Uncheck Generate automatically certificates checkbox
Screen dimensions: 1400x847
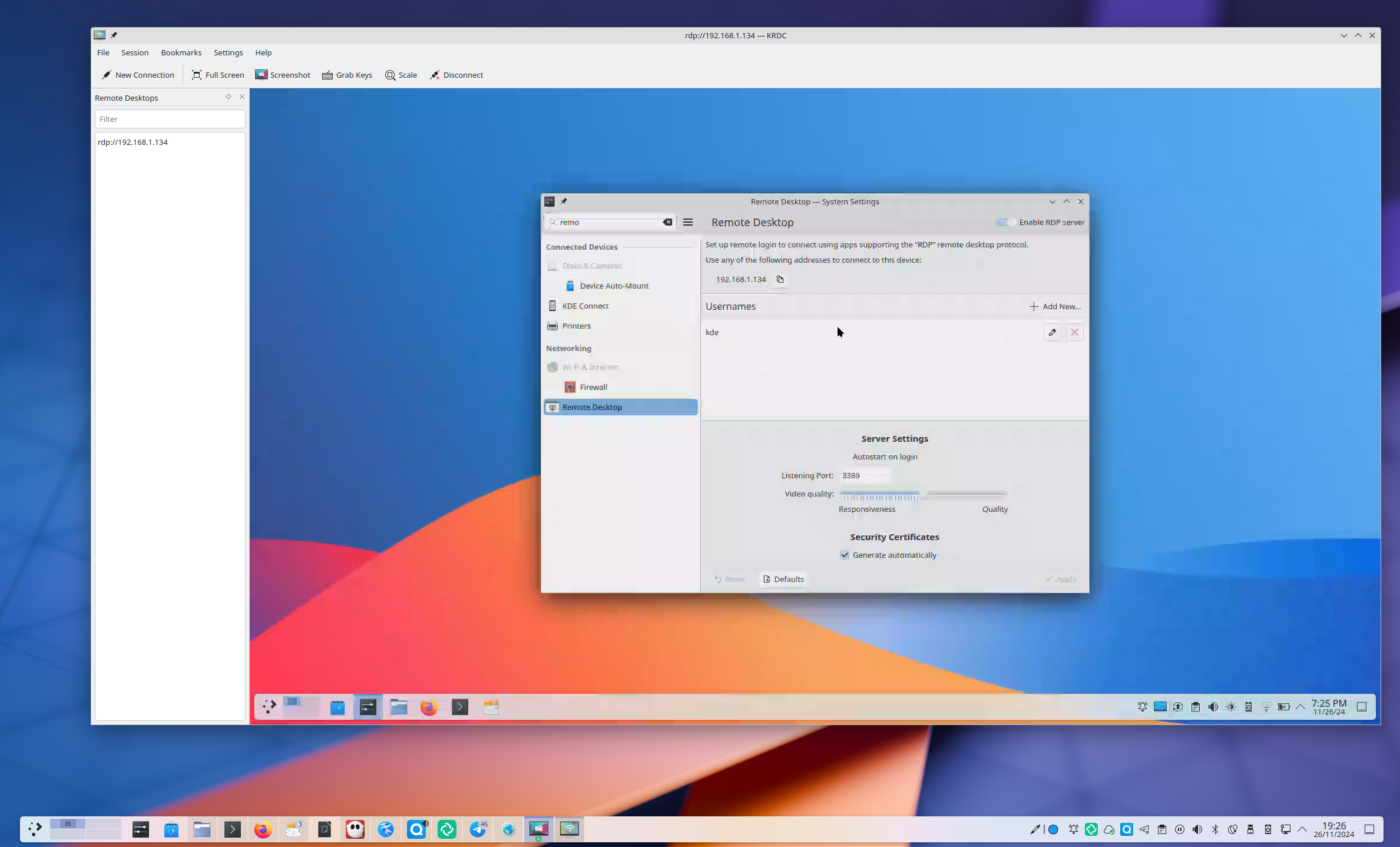[x=845, y=555]
